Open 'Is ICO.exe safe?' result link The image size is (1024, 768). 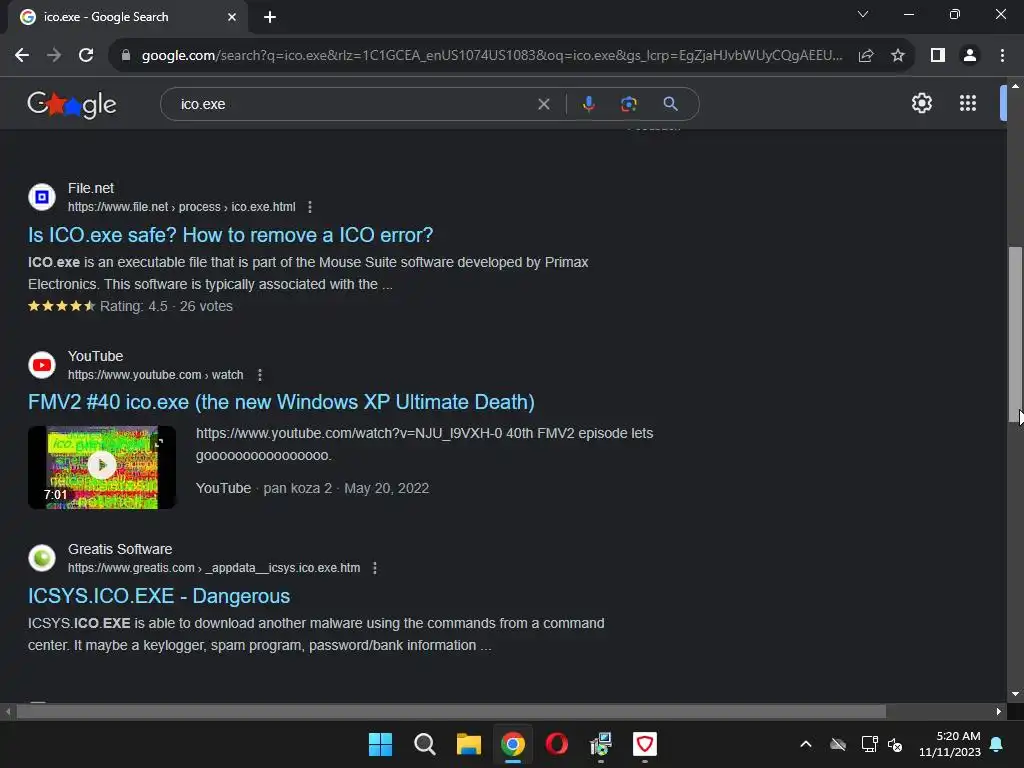point(231,235)
